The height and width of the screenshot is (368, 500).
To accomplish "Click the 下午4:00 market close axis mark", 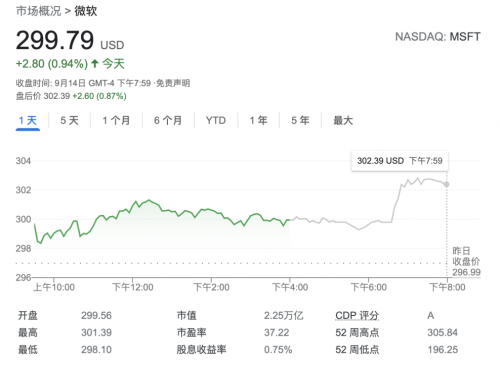I will 290,287.
